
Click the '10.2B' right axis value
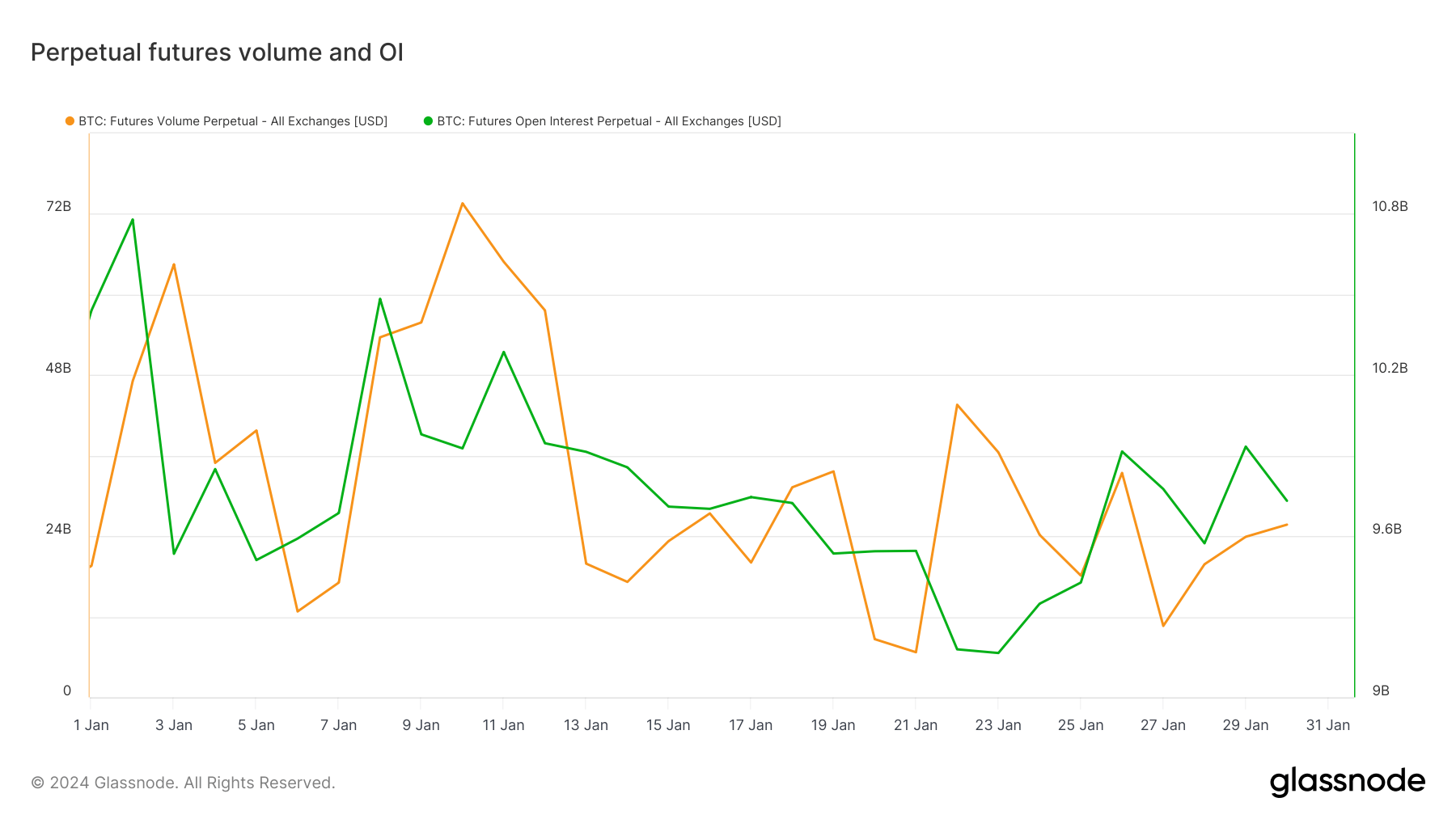pyautogui.click(x=1390, y=369)
